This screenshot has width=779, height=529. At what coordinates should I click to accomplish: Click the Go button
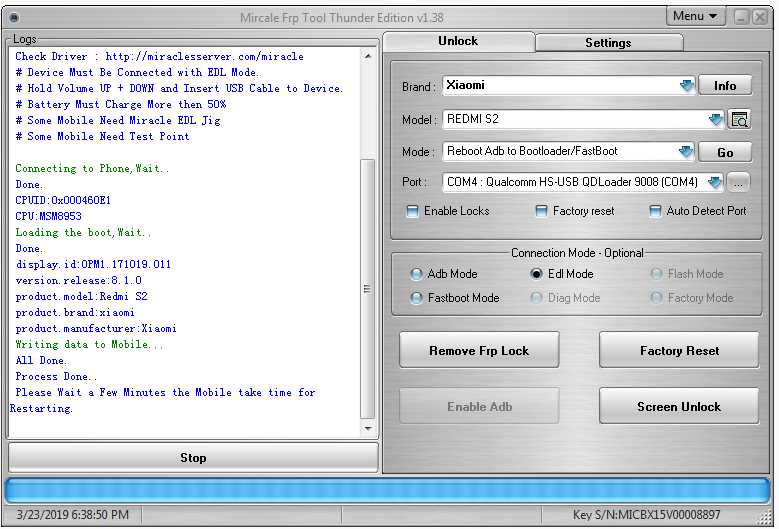click(x=725, y=152)
